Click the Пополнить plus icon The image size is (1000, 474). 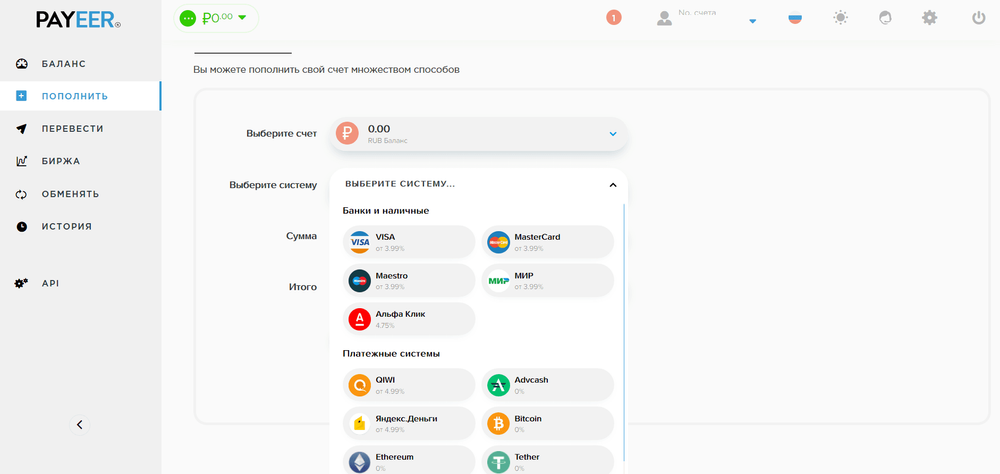point(22,96)
